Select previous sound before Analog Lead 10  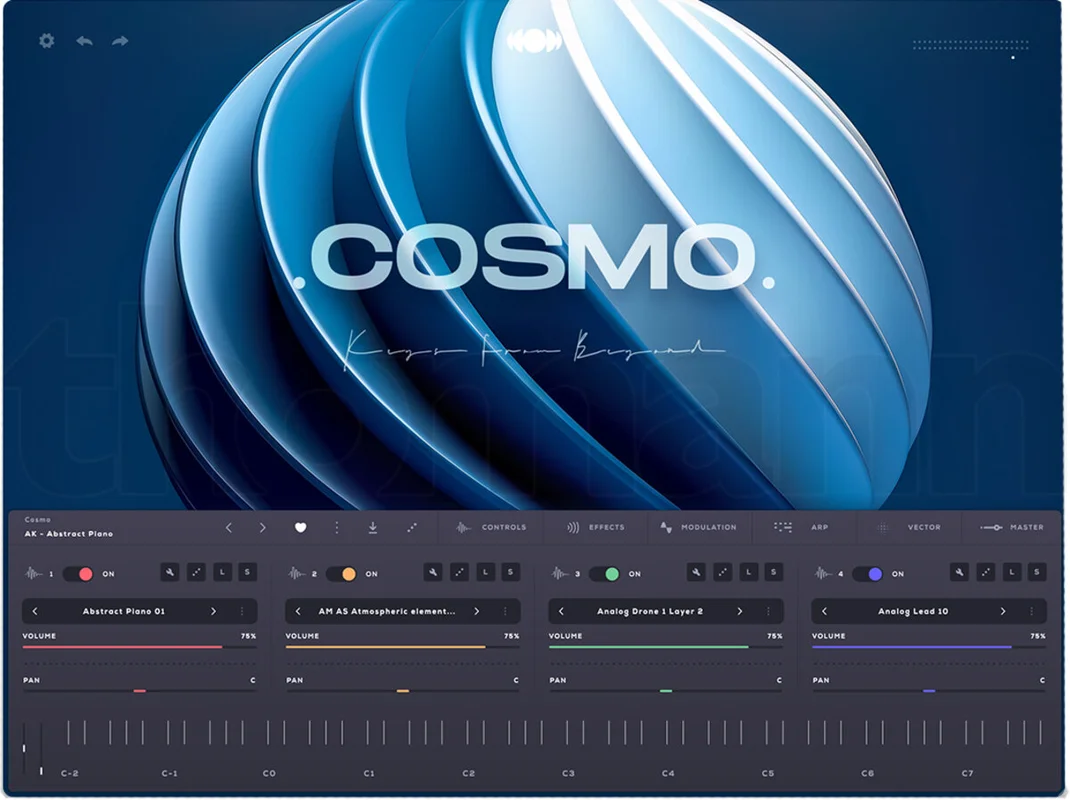pos(824,612)
